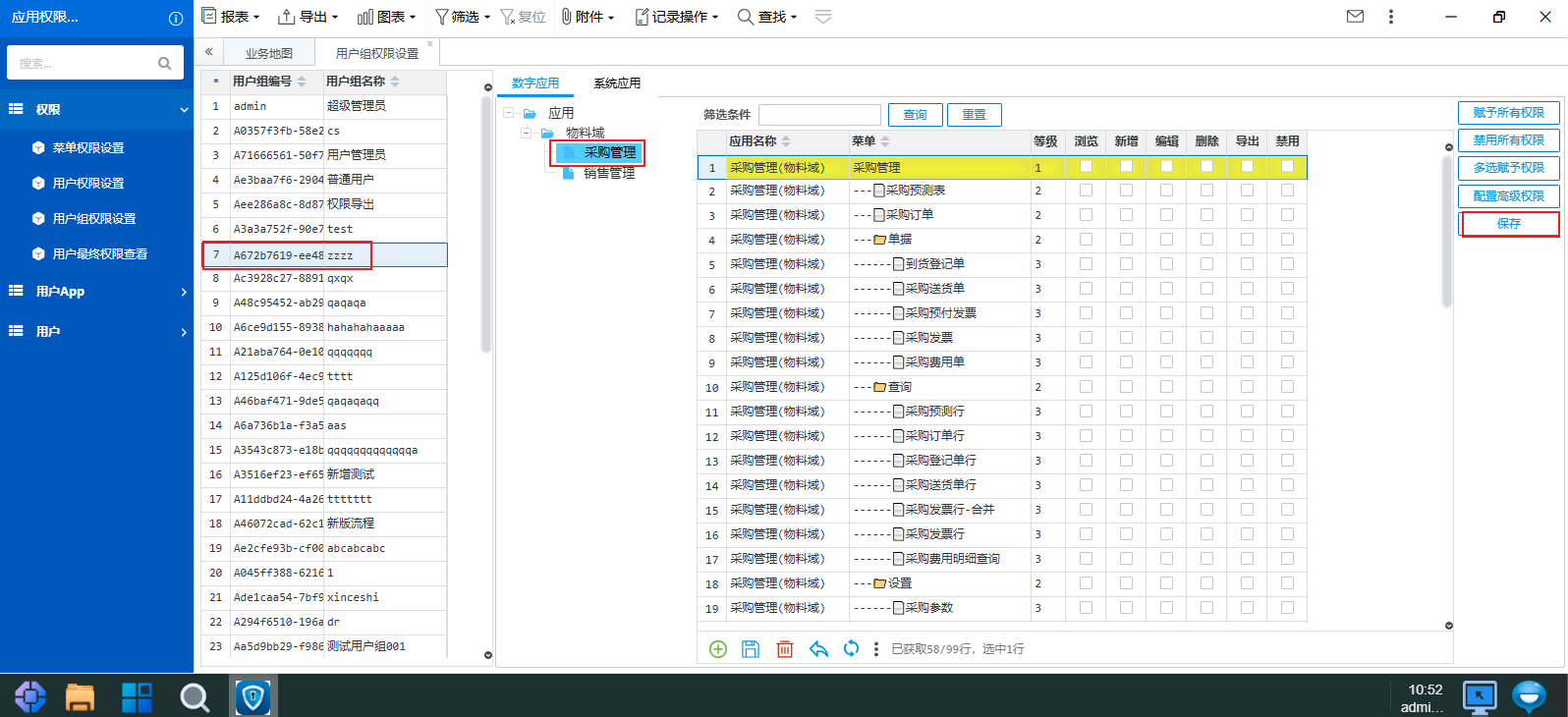Open 用户最终权限查看 in the sidebar
The height and width of the screenshot is (717, 1568).
point(100,254)
